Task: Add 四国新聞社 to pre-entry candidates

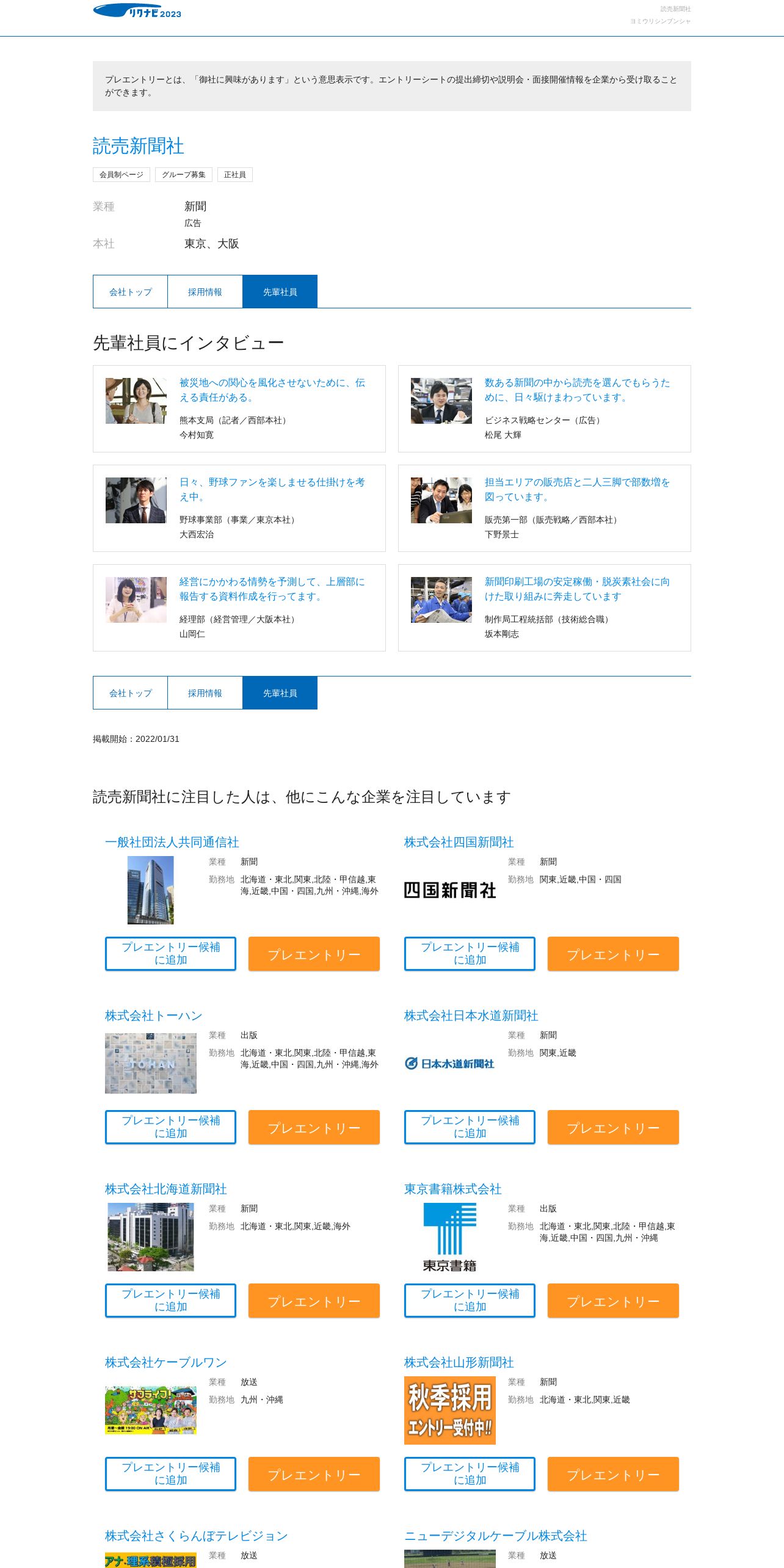Action: [470, 954]
